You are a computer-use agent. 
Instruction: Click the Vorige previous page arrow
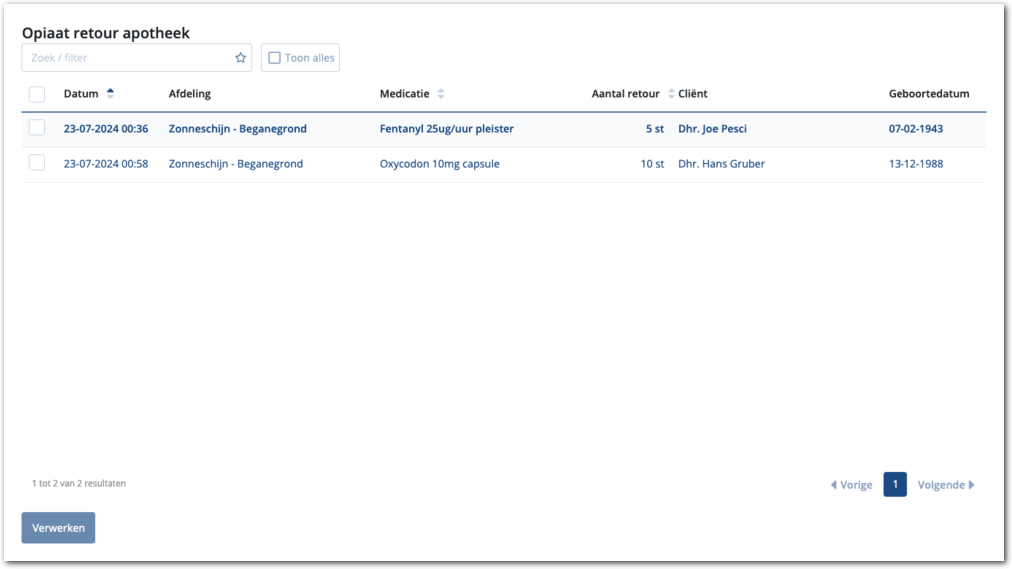click(x=834, y=485)
